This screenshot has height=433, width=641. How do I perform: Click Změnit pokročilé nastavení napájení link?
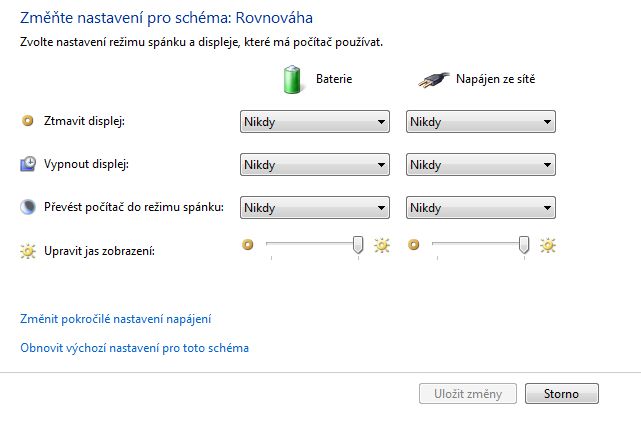pos(116,319)
